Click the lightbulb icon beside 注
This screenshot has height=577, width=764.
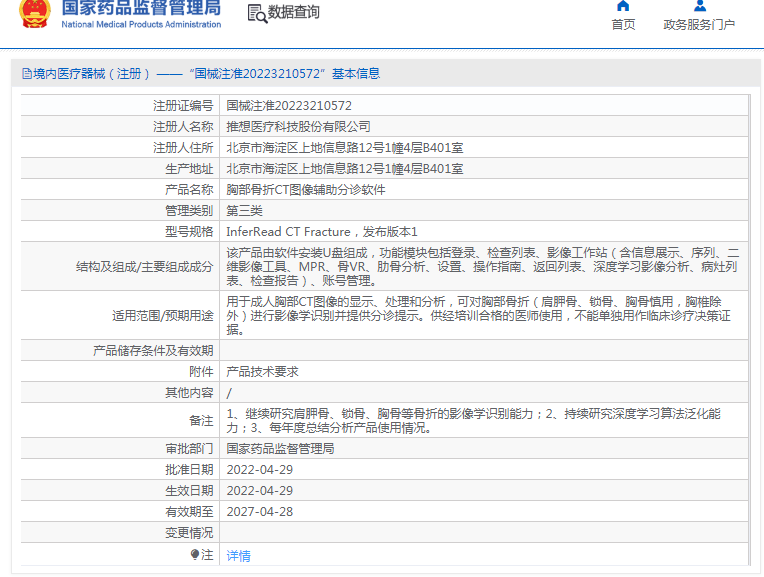coord(195,555)
